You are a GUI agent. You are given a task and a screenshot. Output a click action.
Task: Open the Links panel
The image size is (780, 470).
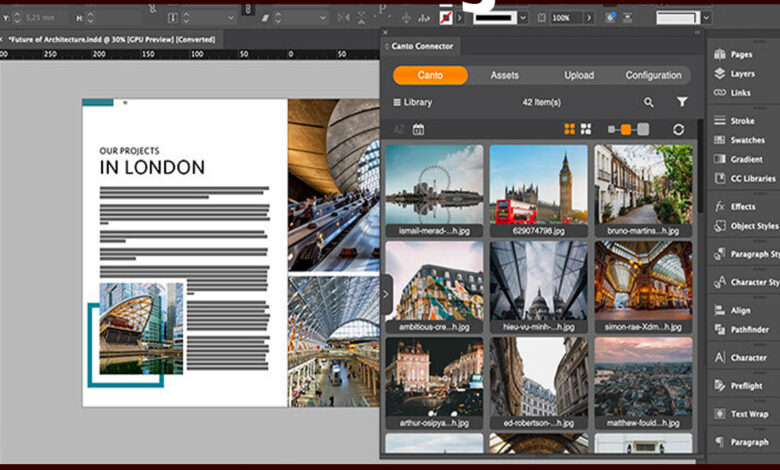tap(739, 93)
